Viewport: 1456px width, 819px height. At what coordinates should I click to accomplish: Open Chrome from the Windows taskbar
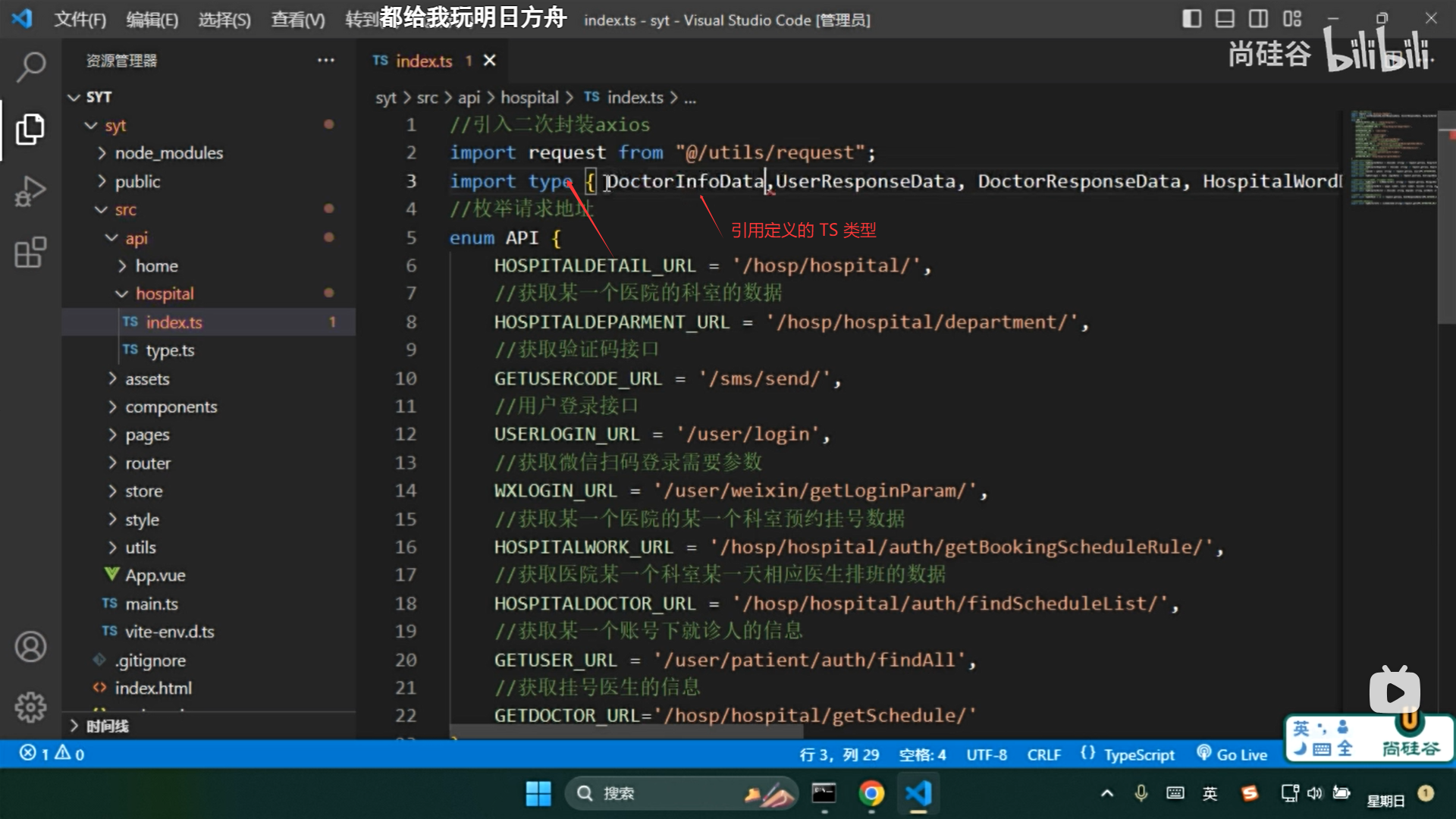click(871, 793)
